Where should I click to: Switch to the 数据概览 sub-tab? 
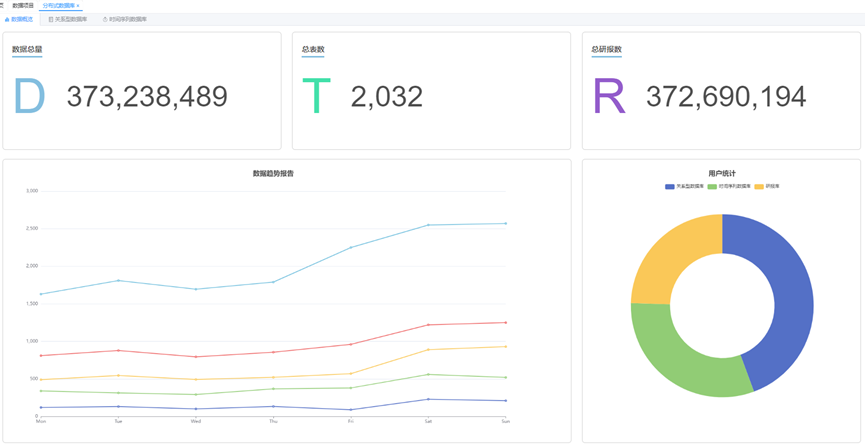[x=19, y=19]
